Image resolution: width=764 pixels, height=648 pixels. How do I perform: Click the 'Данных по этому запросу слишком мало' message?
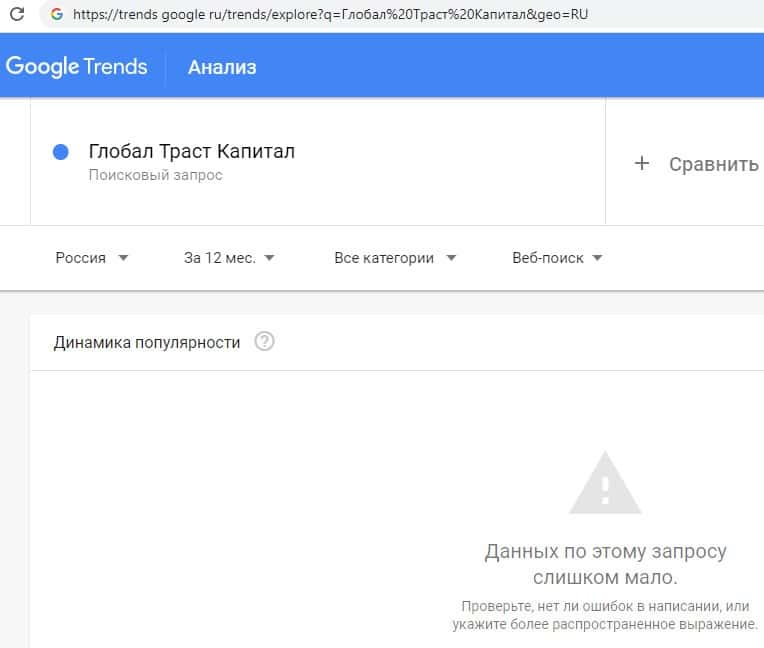point(605,564)
